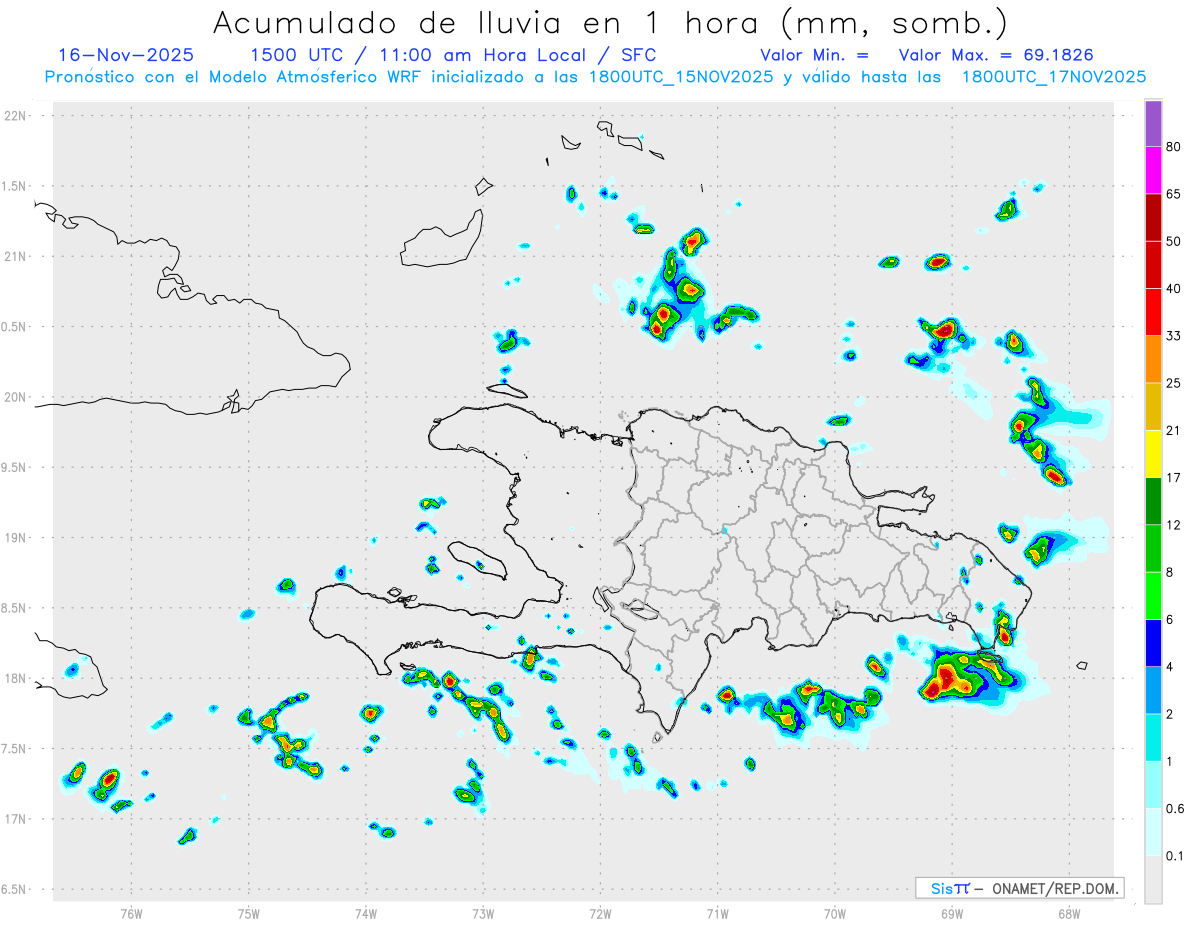Click the '73W' longitude label
1200x927 pixels.
pos(483,914)
